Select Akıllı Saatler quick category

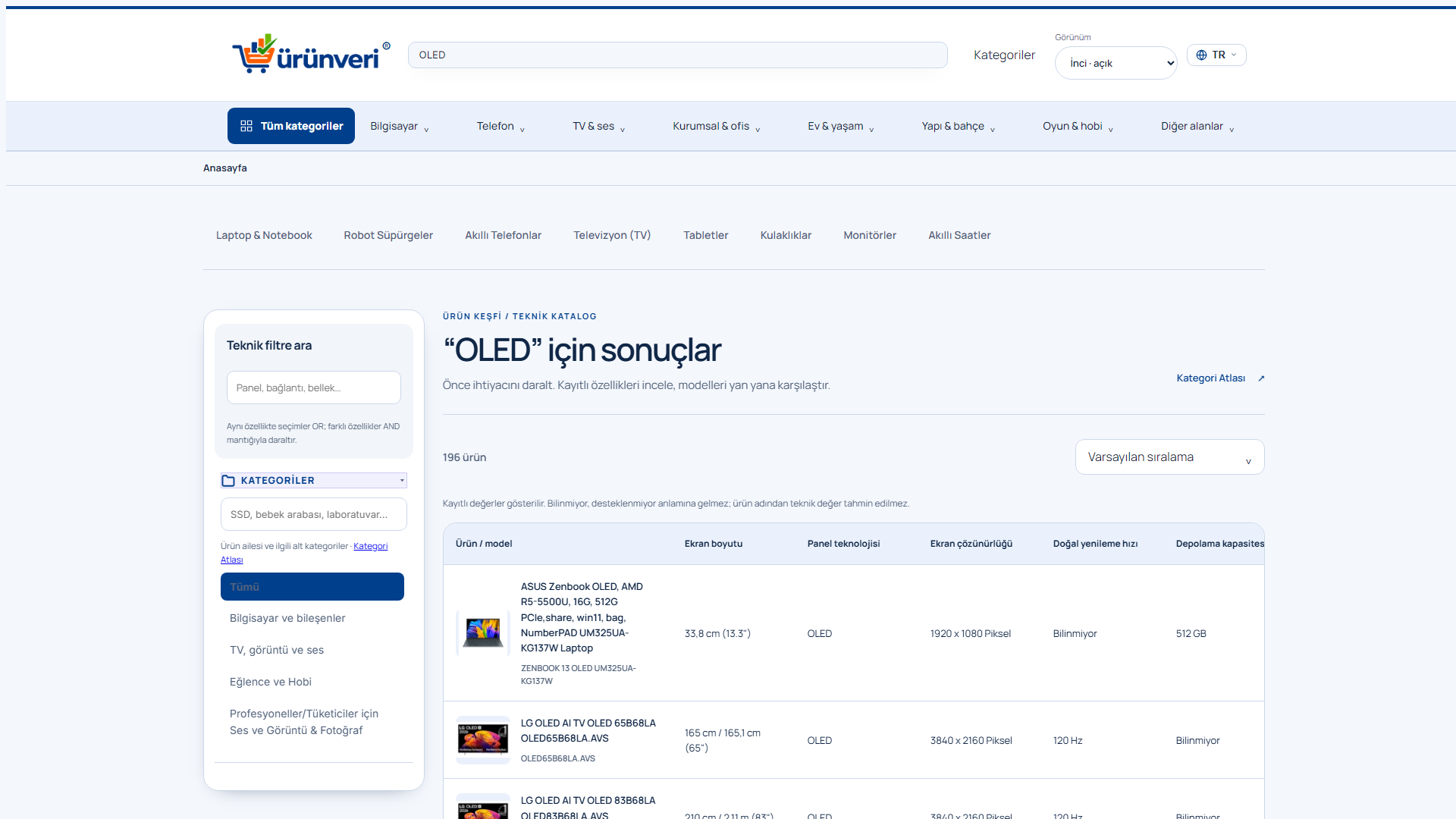pos(959,235)
